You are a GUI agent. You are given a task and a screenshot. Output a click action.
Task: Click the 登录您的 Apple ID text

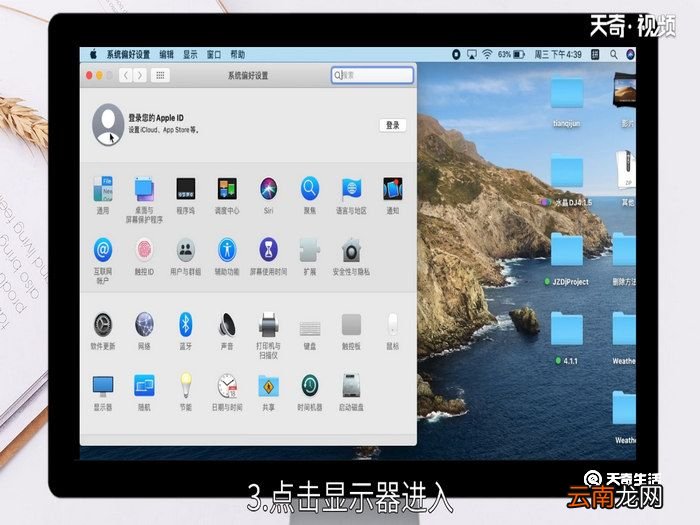click(156, 118)
